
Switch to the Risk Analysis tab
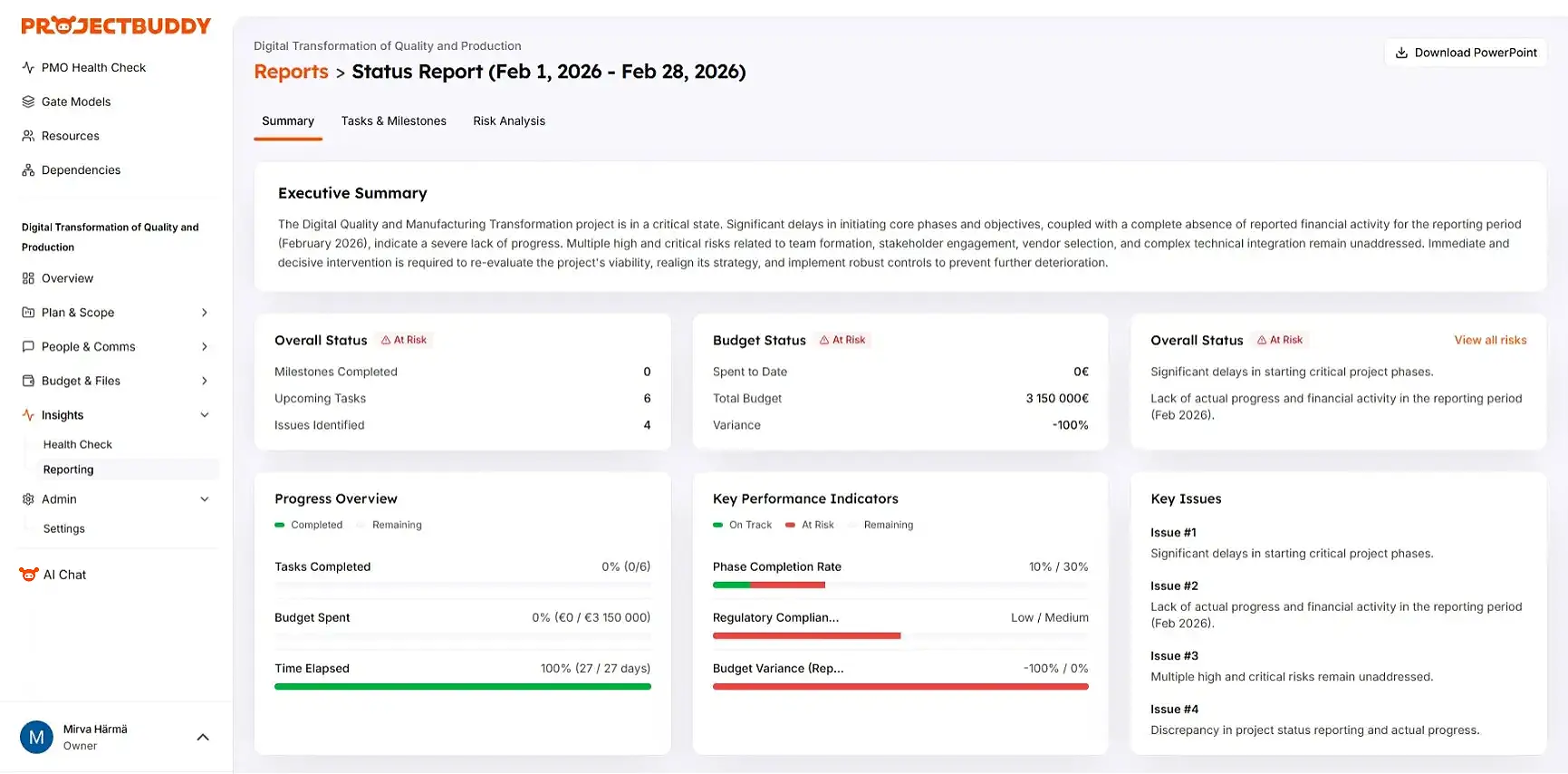pyautogui.click(x=509, y=121)
